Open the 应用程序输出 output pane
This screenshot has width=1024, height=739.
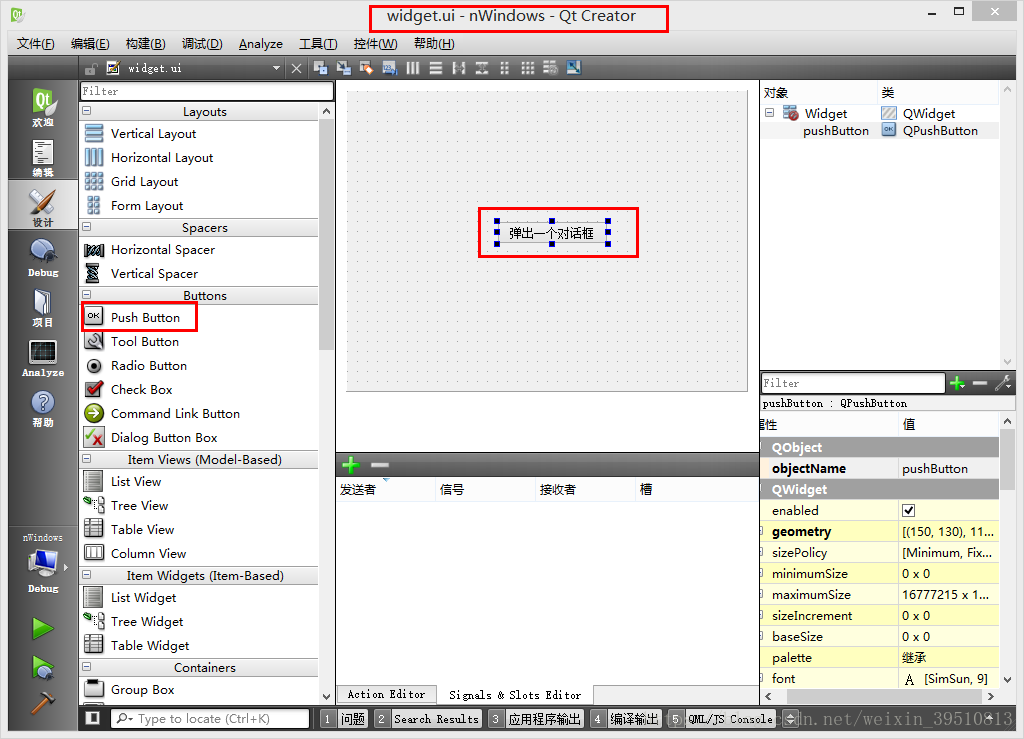(x=536, y=719)
